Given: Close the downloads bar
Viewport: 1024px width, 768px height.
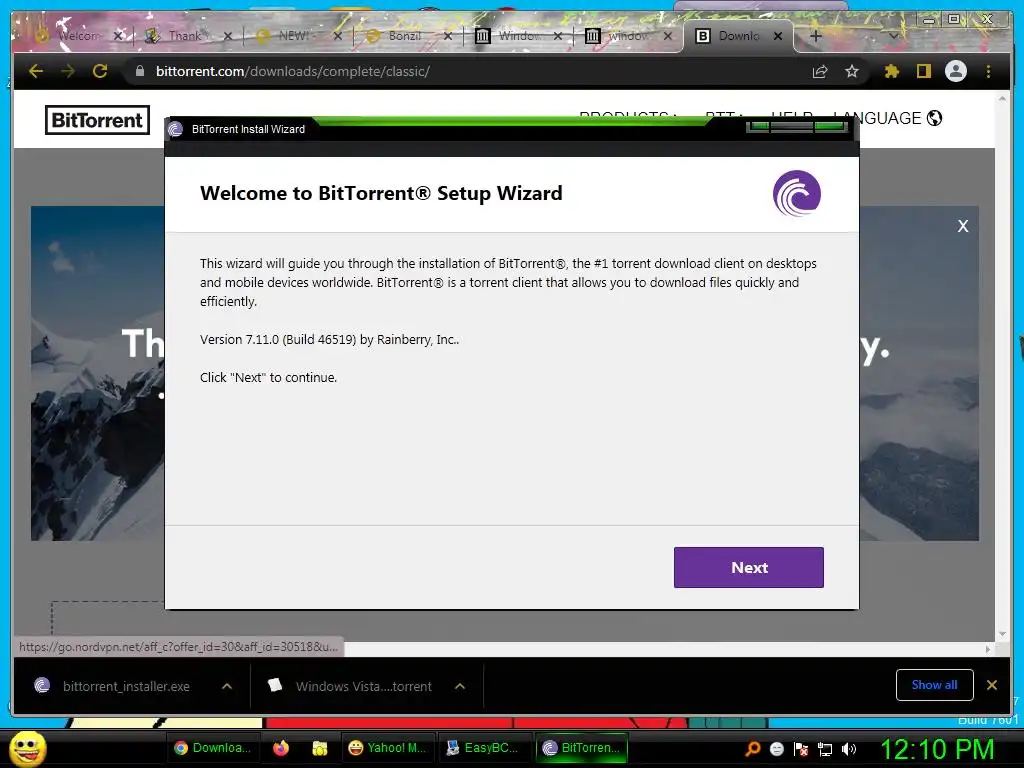Looking at the screenshot, I should click(x=991, y=684).
